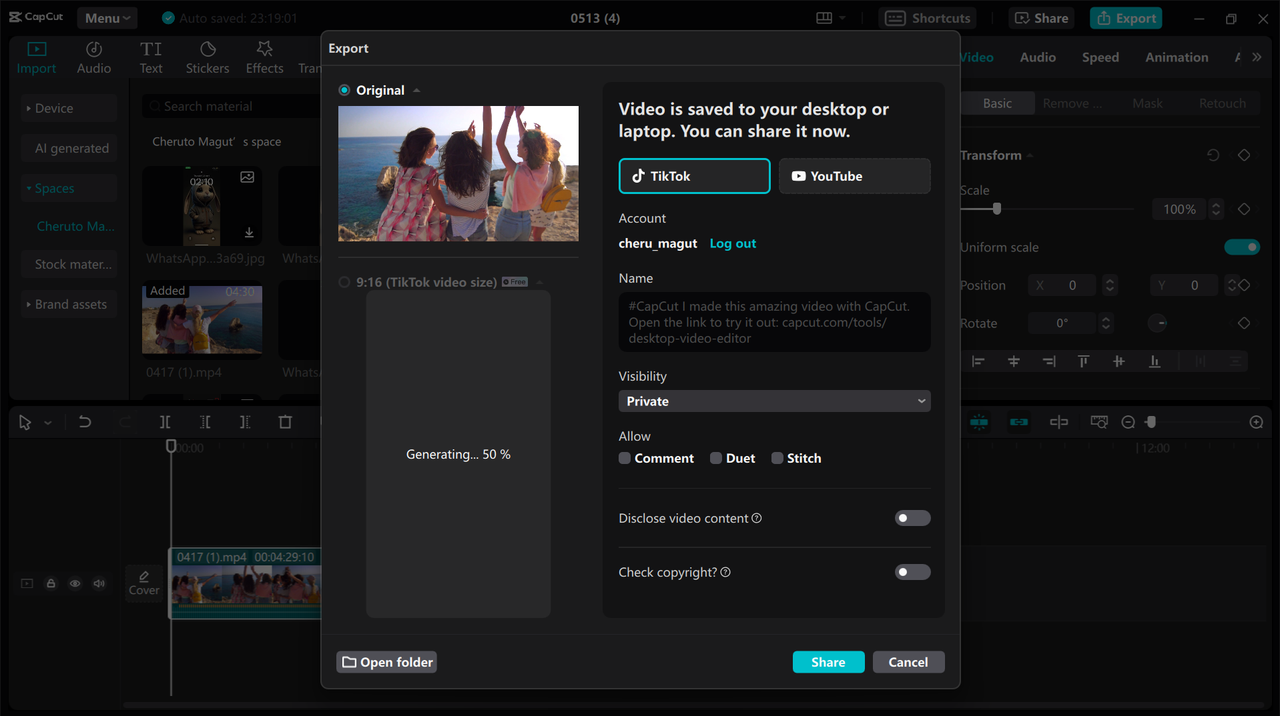
Task: Open the Visibility Private dropdown
Action: (775, 401)
